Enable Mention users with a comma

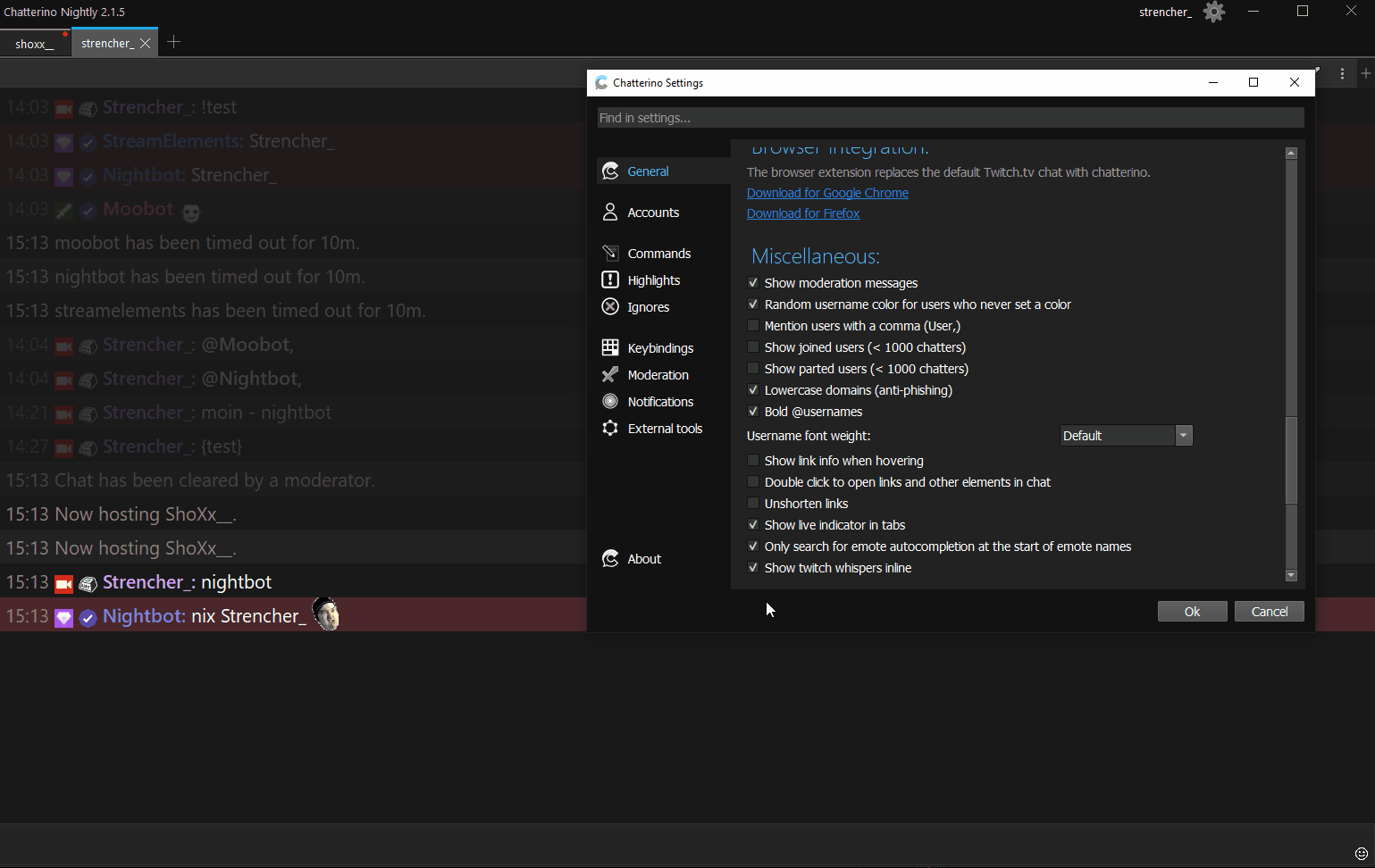(753, 325)
